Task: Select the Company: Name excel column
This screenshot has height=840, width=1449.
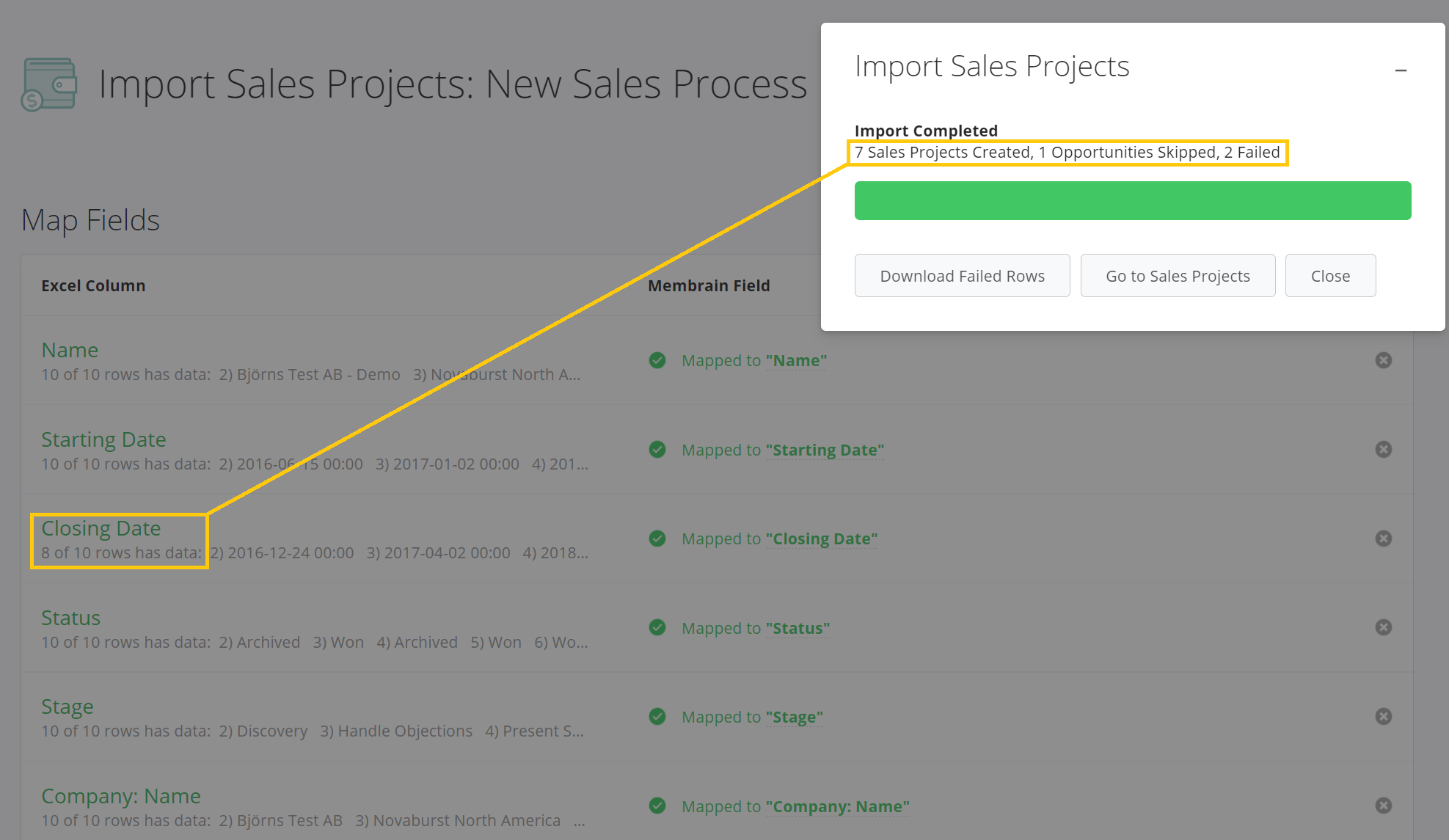Action: (x=121, y=796)
